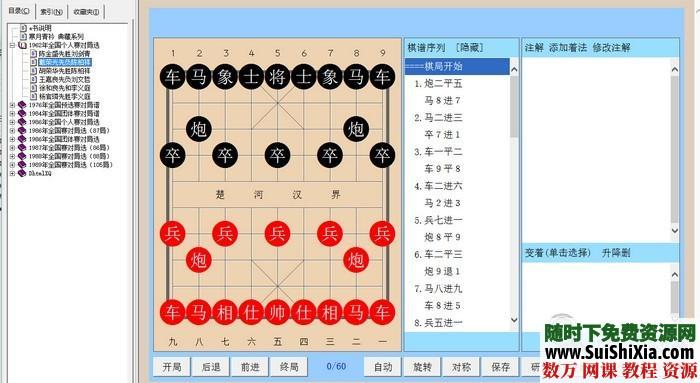Select move 4. 车二进六
The height and width of the screenshot is (383, 700).
tap(438, 186)
